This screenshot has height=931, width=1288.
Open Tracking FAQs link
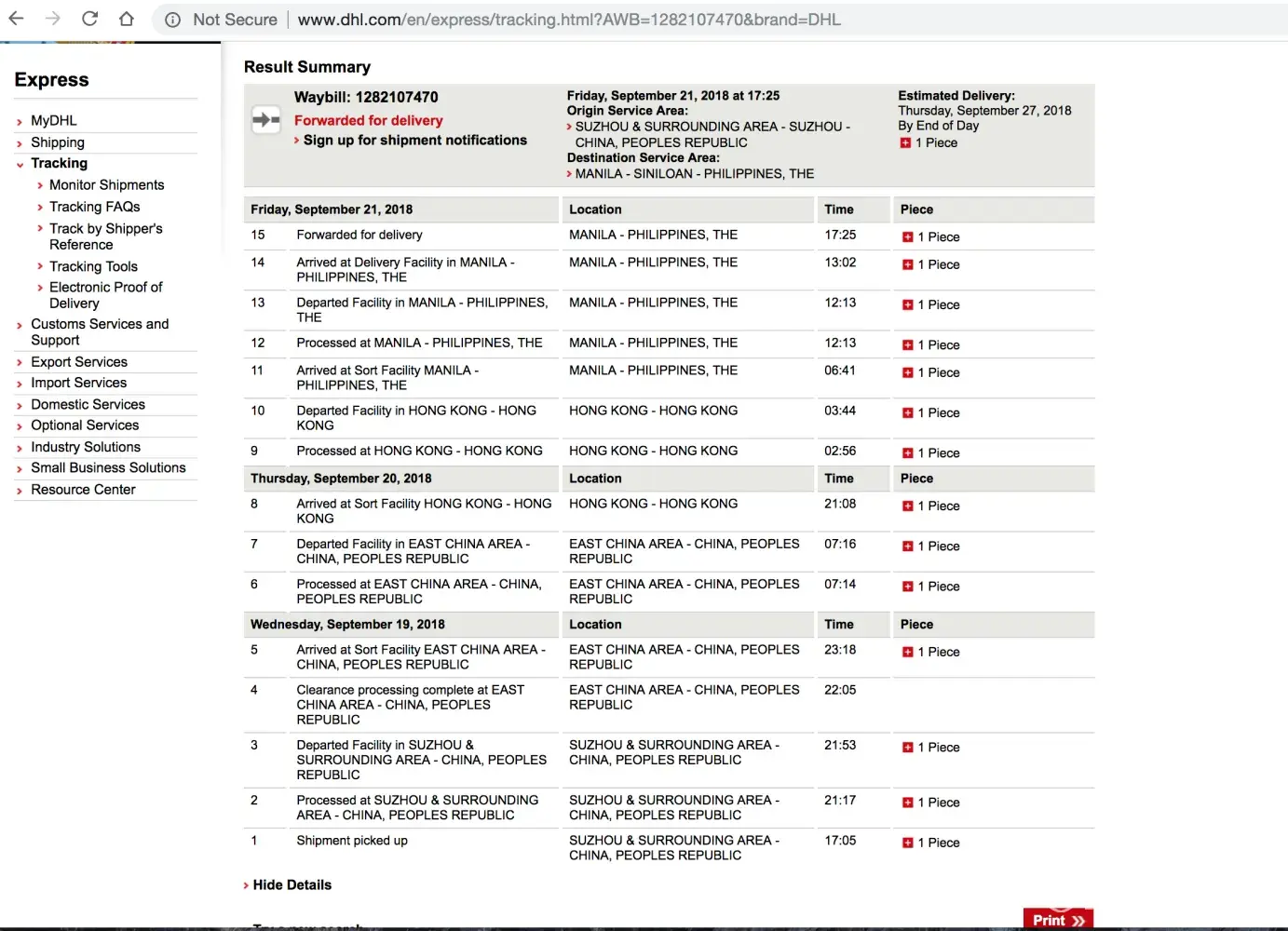95,207
